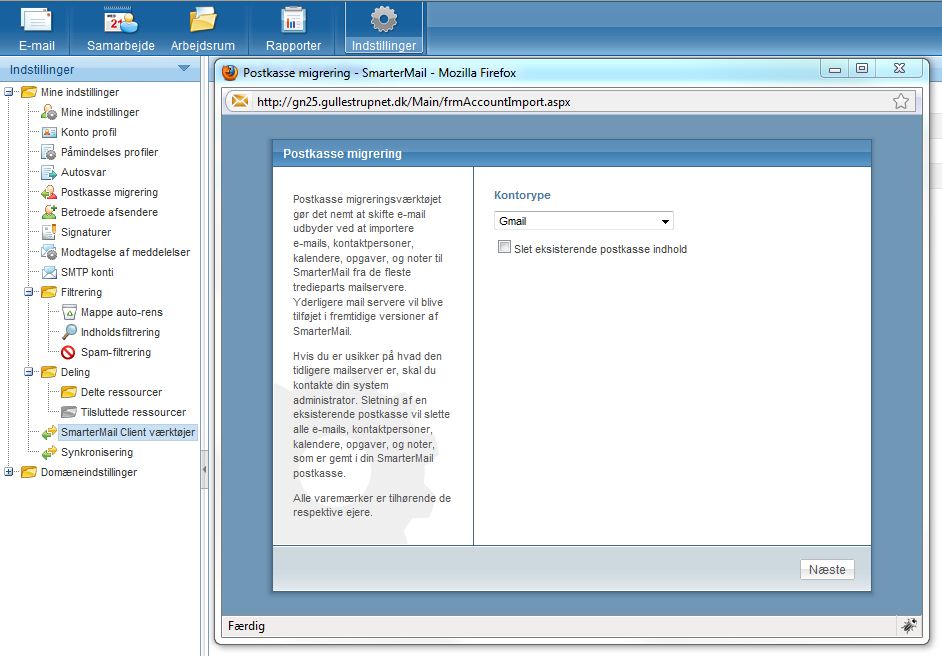Select Konto profil in settings tree
Viewport: 942px width, 656px height.
[x=89, y=132]
